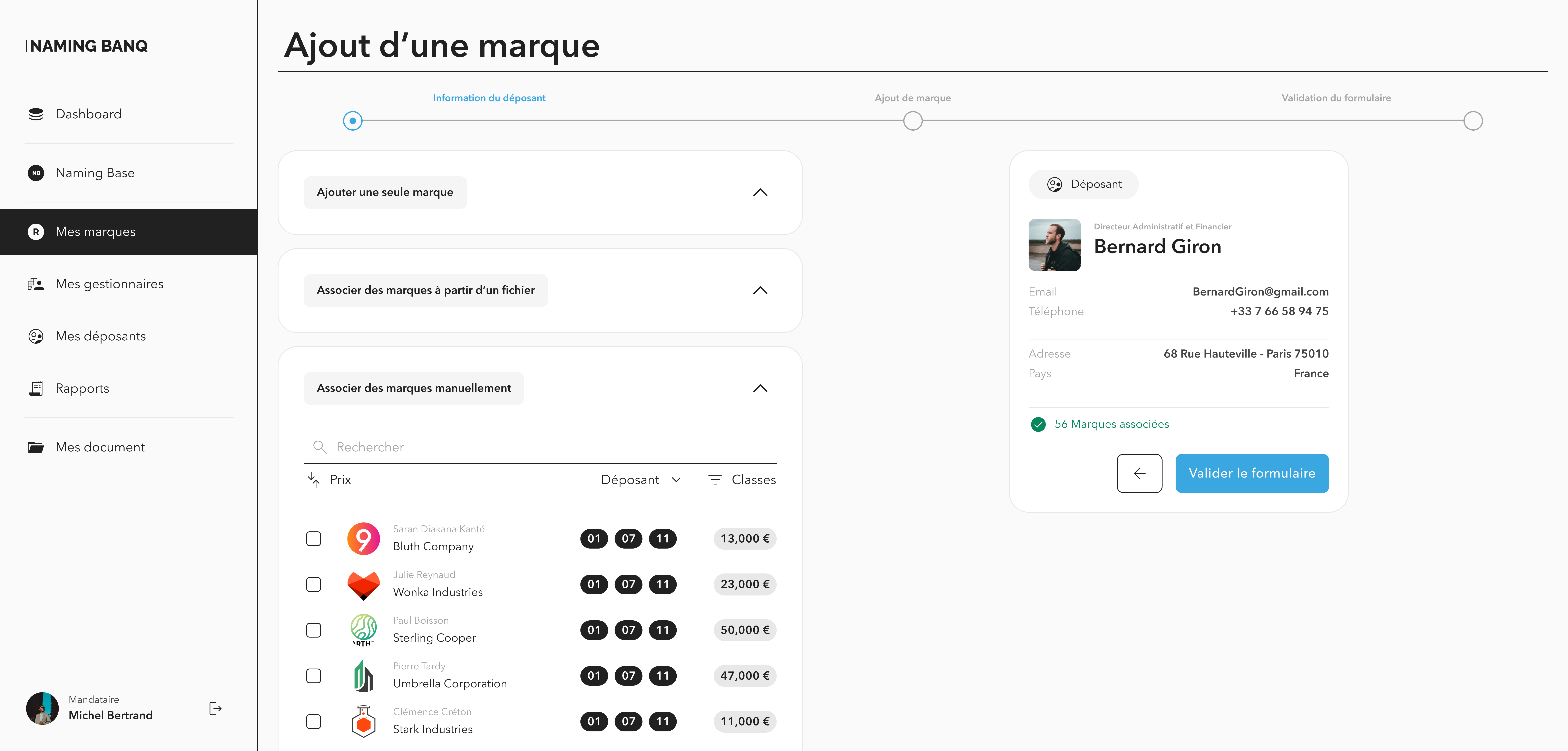Select the Information du déposant step circle

point(352,120)
